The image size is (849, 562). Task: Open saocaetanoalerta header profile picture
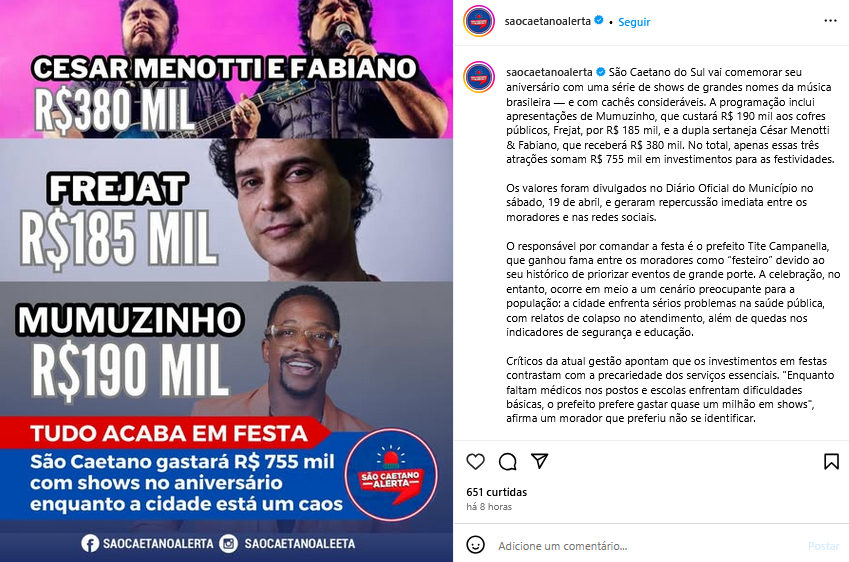tap(479, 22)
